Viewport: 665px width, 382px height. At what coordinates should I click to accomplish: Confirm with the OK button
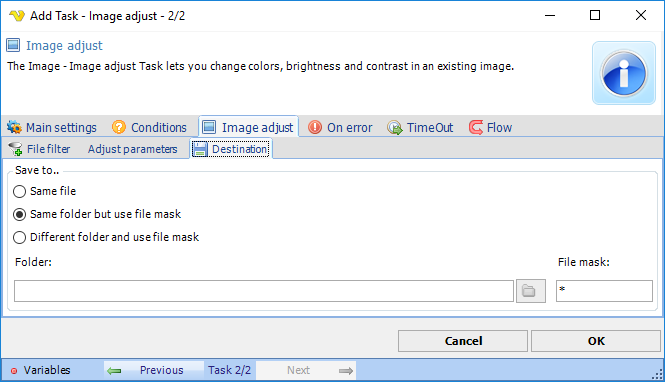pyautogui.click(x=596, y=341)
